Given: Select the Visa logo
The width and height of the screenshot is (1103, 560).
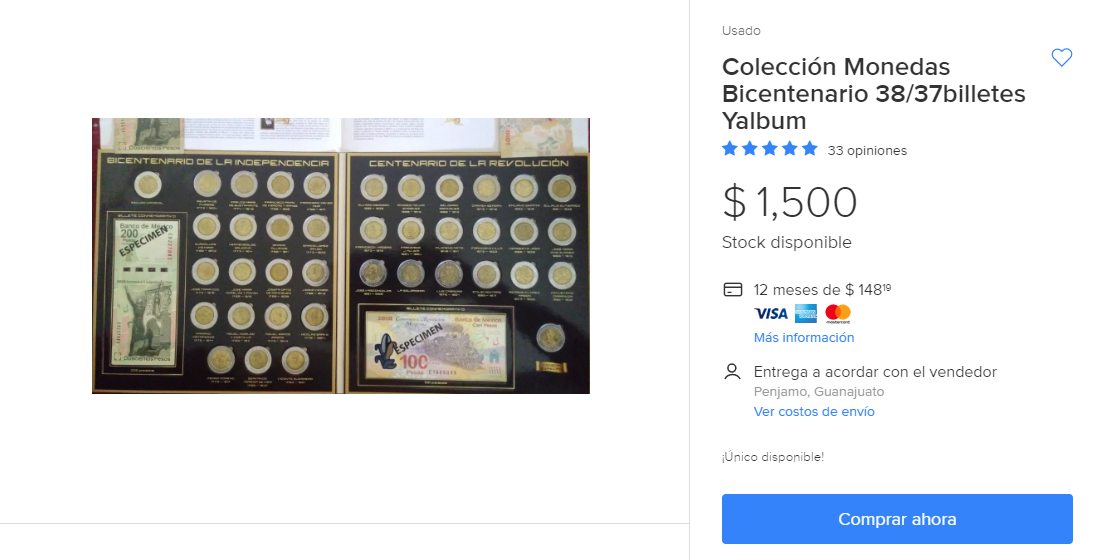Looking at the screenshot, I should click(x=771, y=314).
